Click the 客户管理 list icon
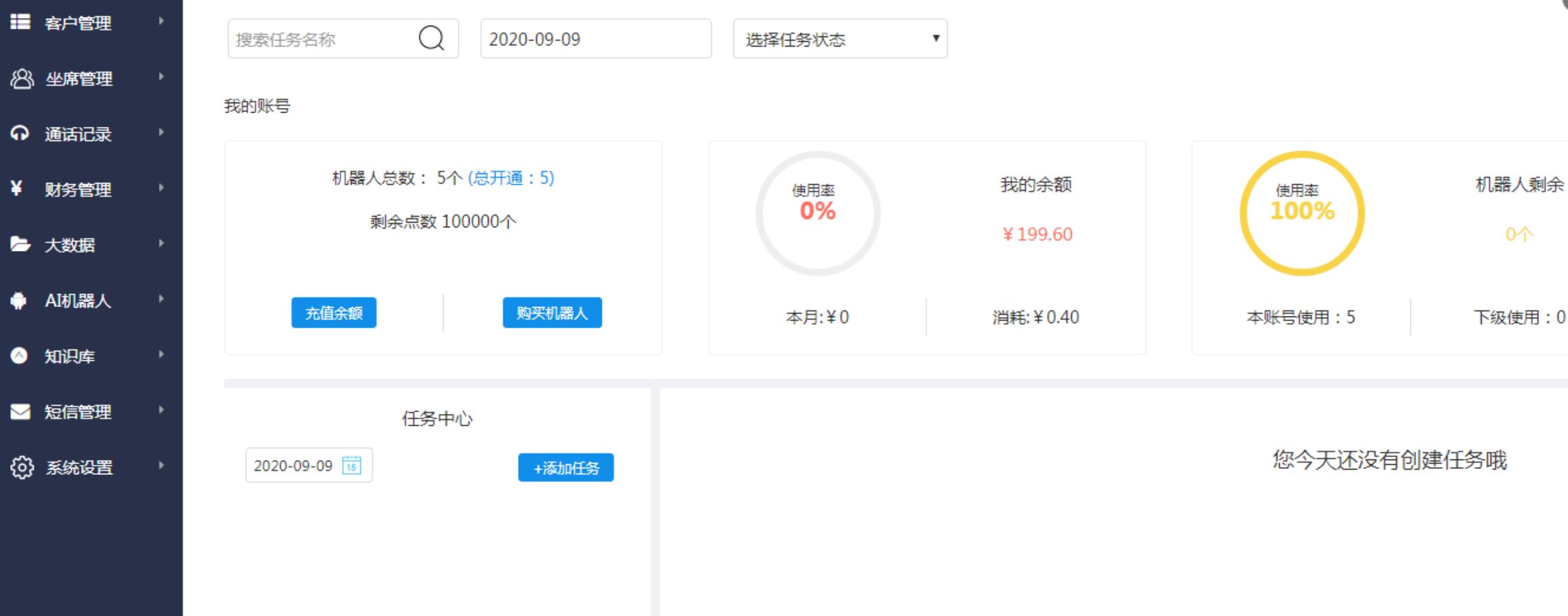Viewport: 1568px width, 616px height. 20,22
